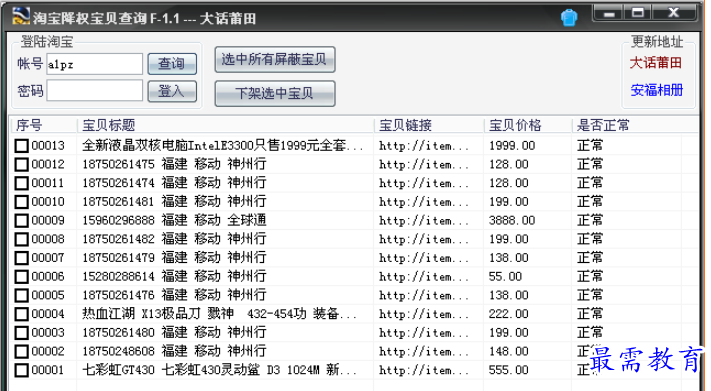
Task: Sort by 宝贝标题 column header
Action: [225, 125]
